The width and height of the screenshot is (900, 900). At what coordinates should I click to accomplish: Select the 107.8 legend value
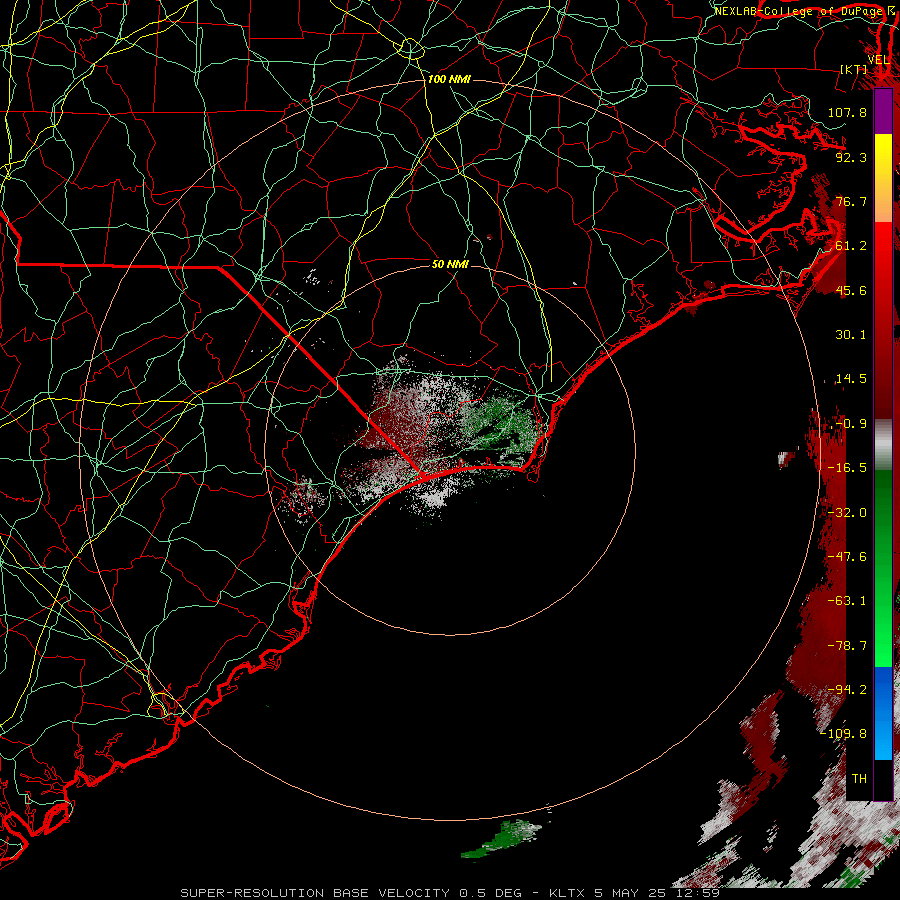(847, 112)
